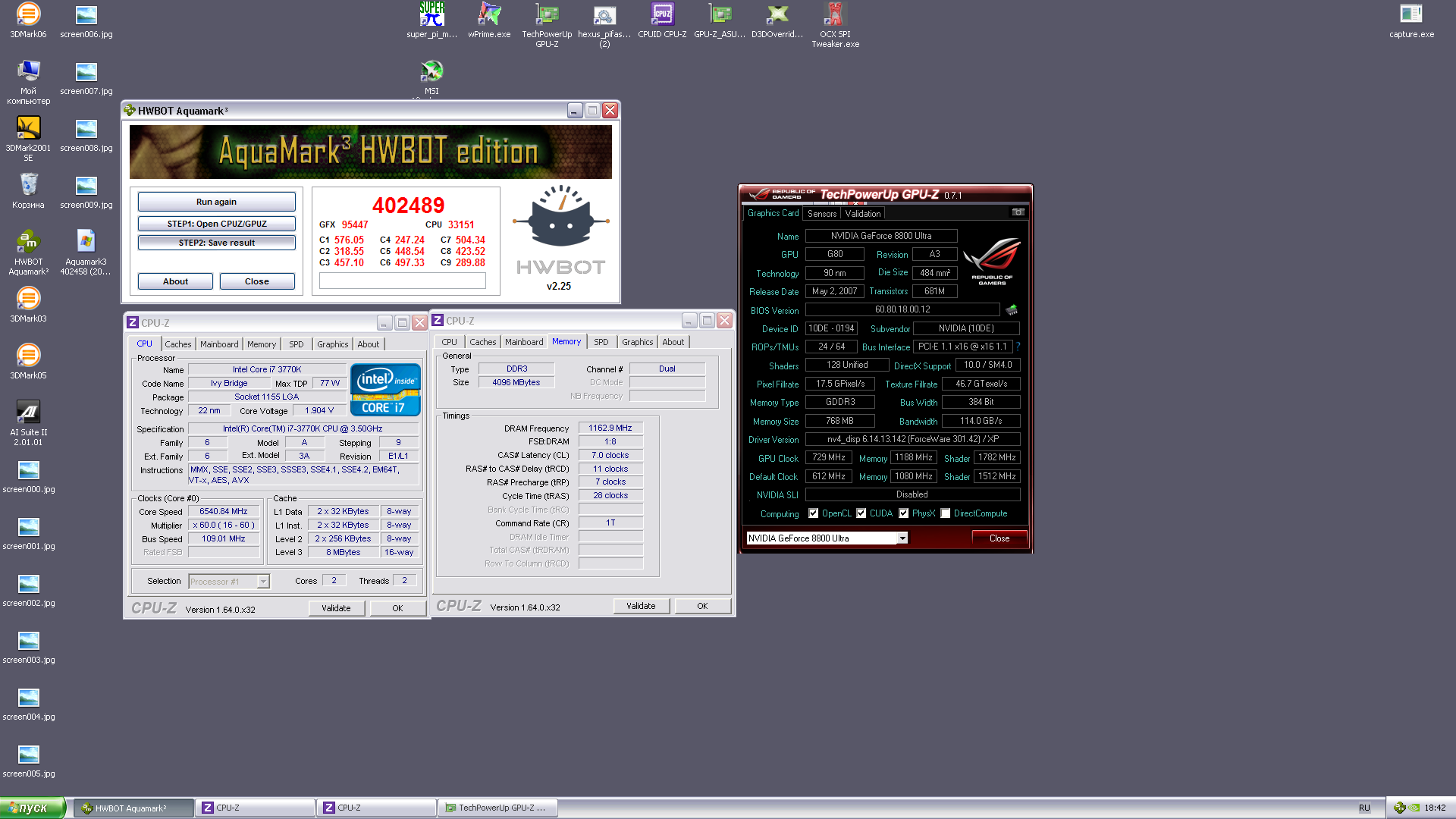The image size is (1456, 819).
Task: Open 3DMark05 desktop shortcut
Action: (28, 362)
